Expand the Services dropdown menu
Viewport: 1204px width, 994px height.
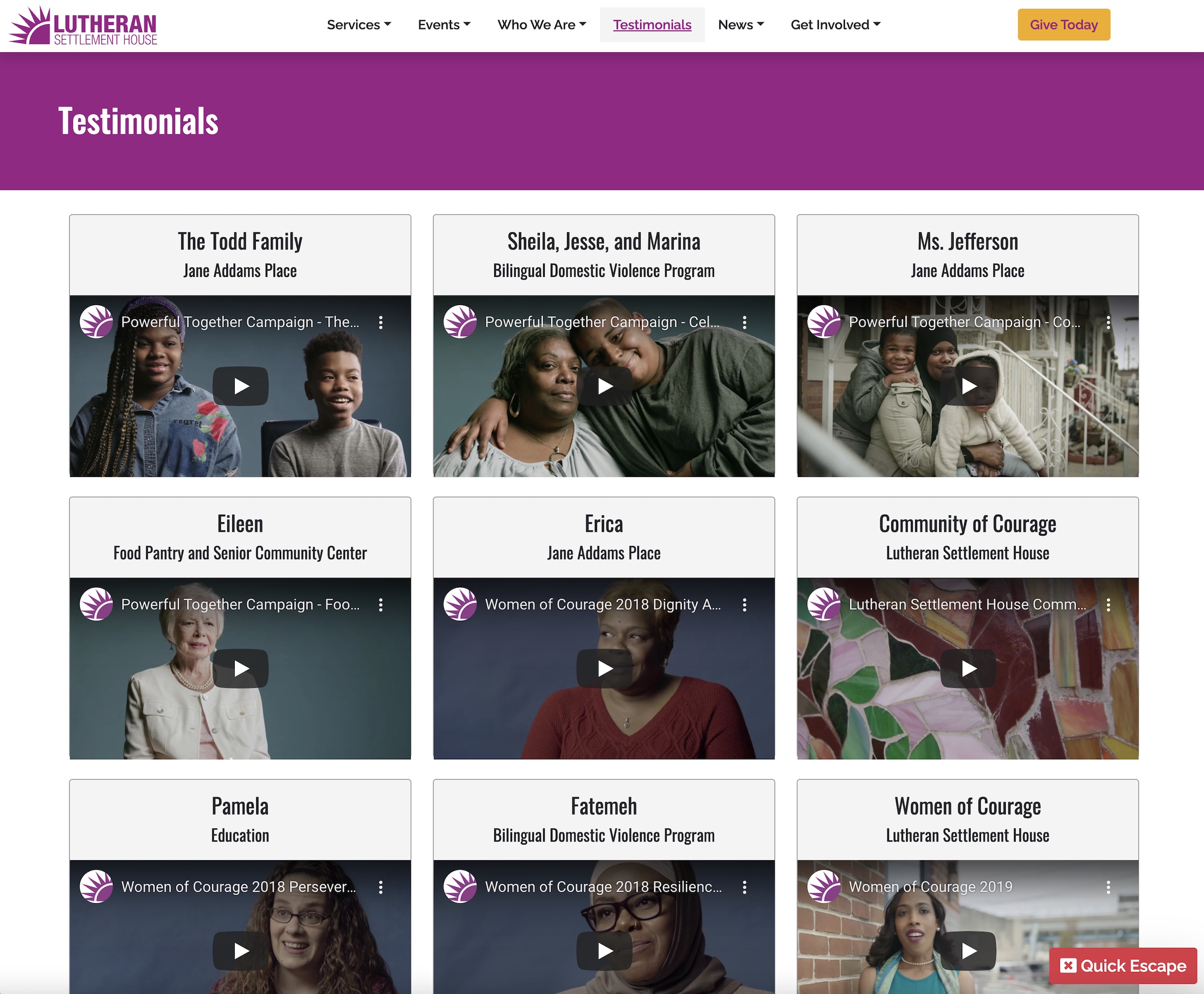(x=359, y=25)
